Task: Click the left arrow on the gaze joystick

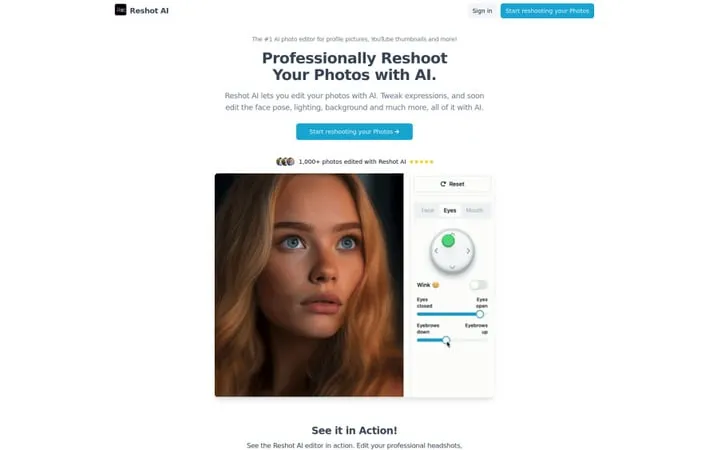Action: tap(436, 251)
